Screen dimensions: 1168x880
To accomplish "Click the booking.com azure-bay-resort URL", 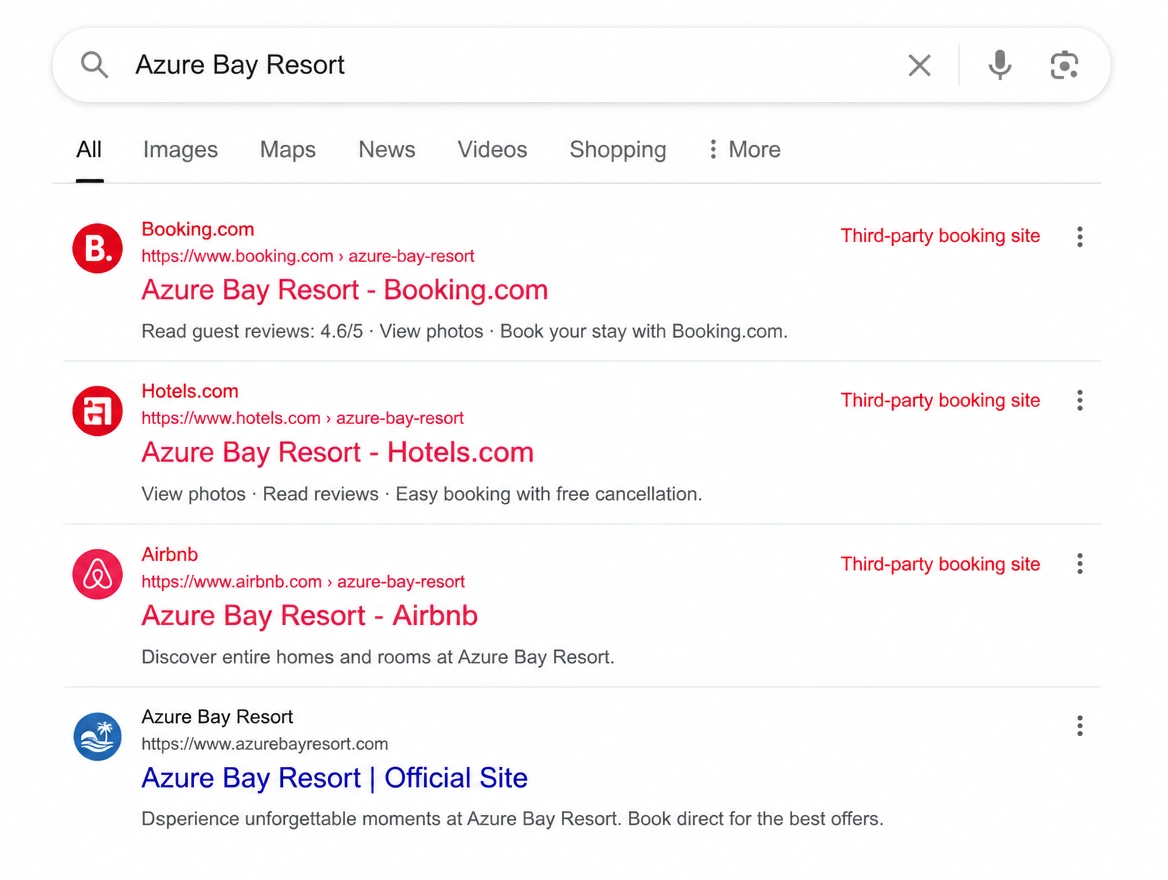I will point(308,256).
